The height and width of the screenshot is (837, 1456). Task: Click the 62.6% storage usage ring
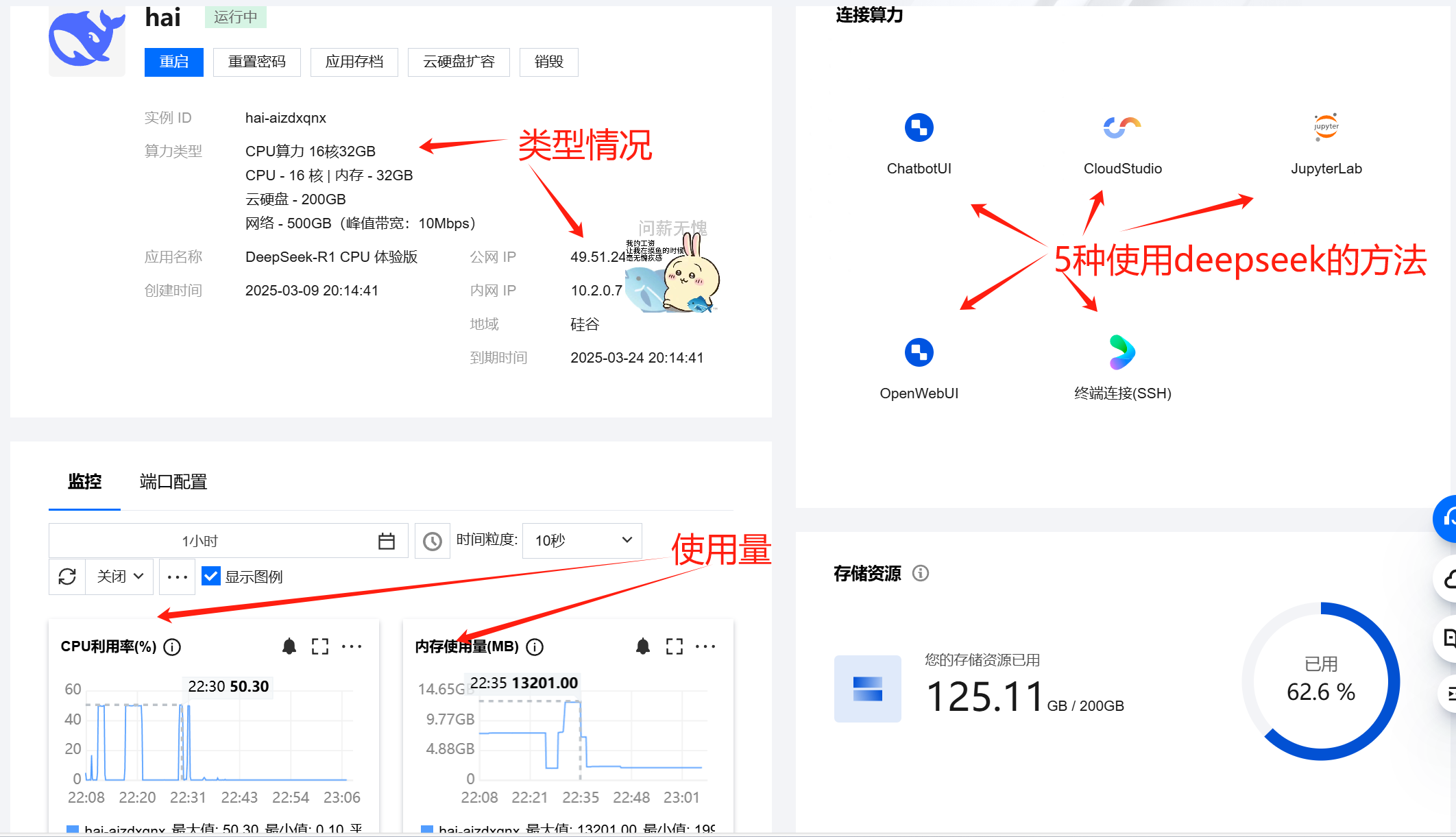click(x=1320, y=681)
